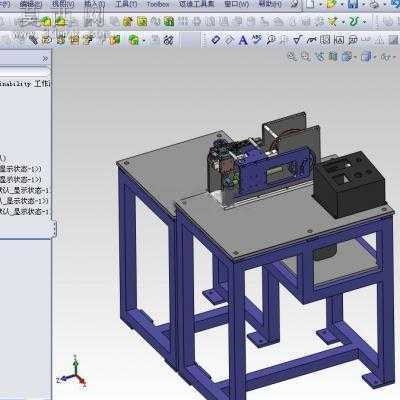Image resolution: width=400 pixels, height=400 pixels.
Task: Expand the dropdown arrow beside Print
Action: (385, 5)
